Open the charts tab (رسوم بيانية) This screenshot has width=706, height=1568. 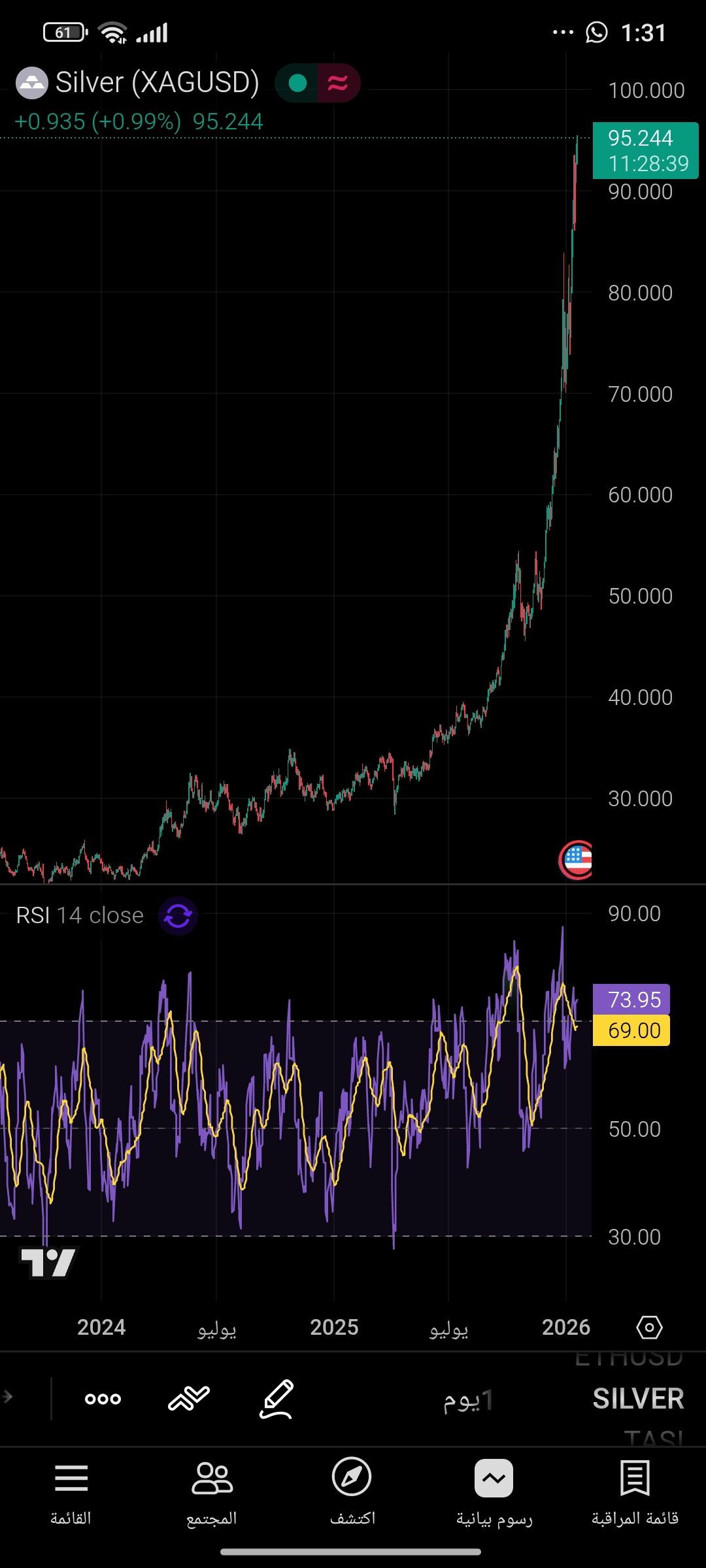(494, 1494)
